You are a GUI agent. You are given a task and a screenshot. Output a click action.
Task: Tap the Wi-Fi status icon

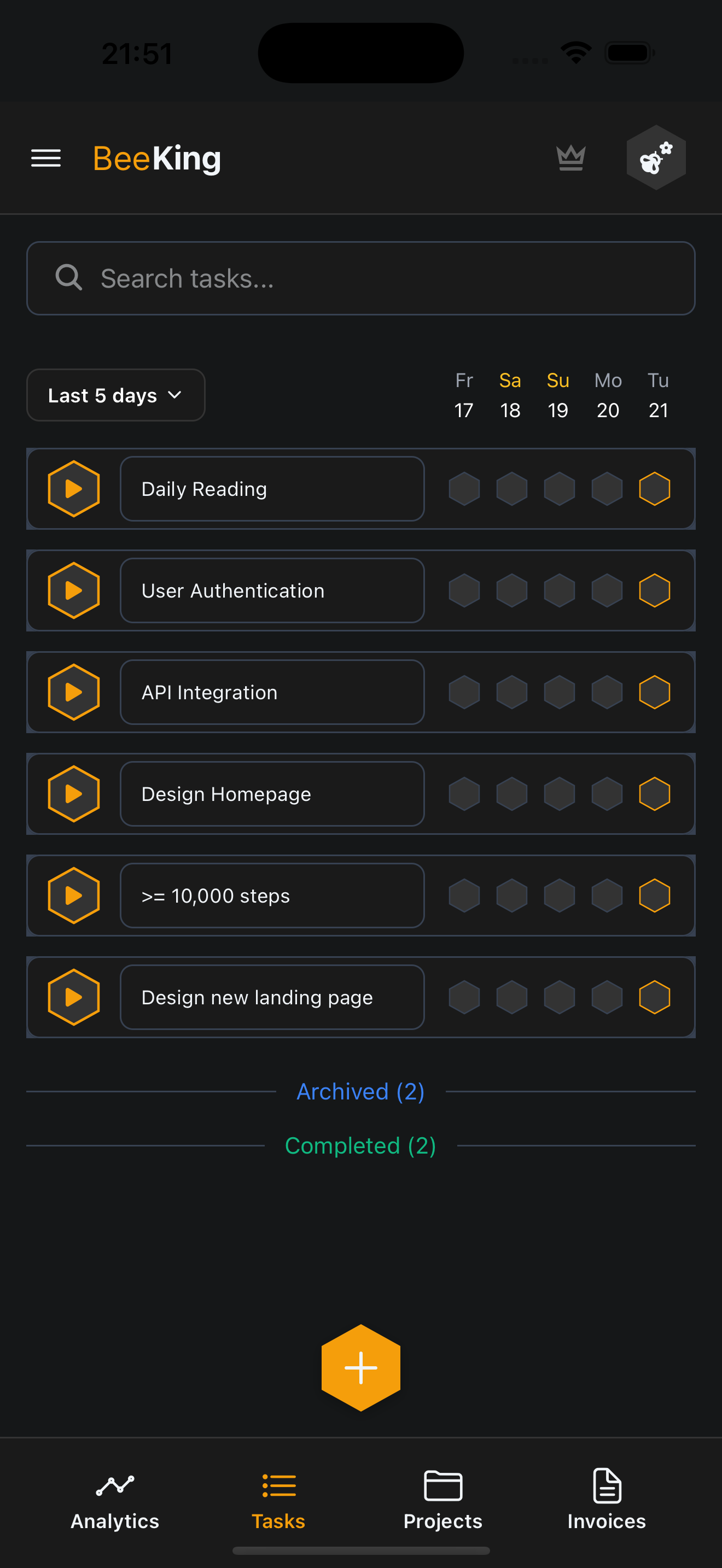click(x=576, y=53)
